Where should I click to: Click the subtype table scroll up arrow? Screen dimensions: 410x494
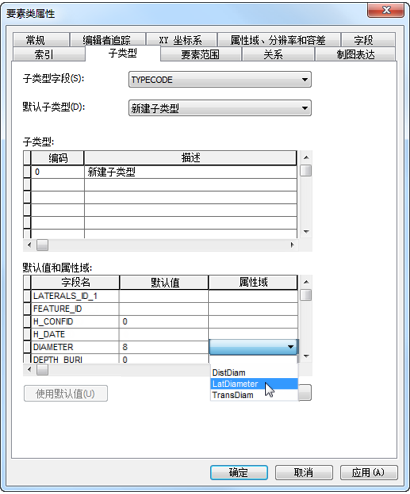pyautogui.click(x=306, y=157)
